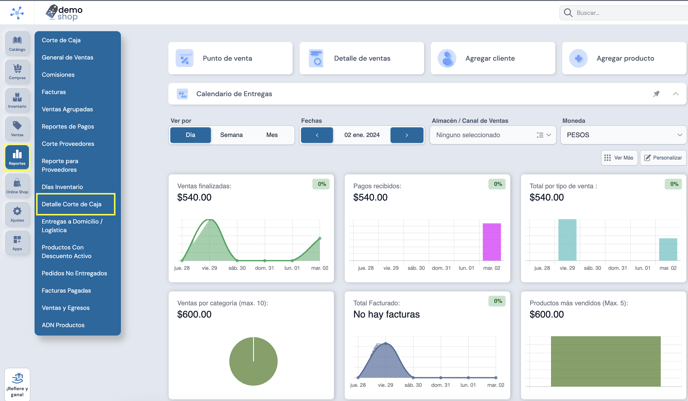This screenshot has height=401, width=688.
Task: Collapse the Calendario de Entregas section
Action: 676,94
